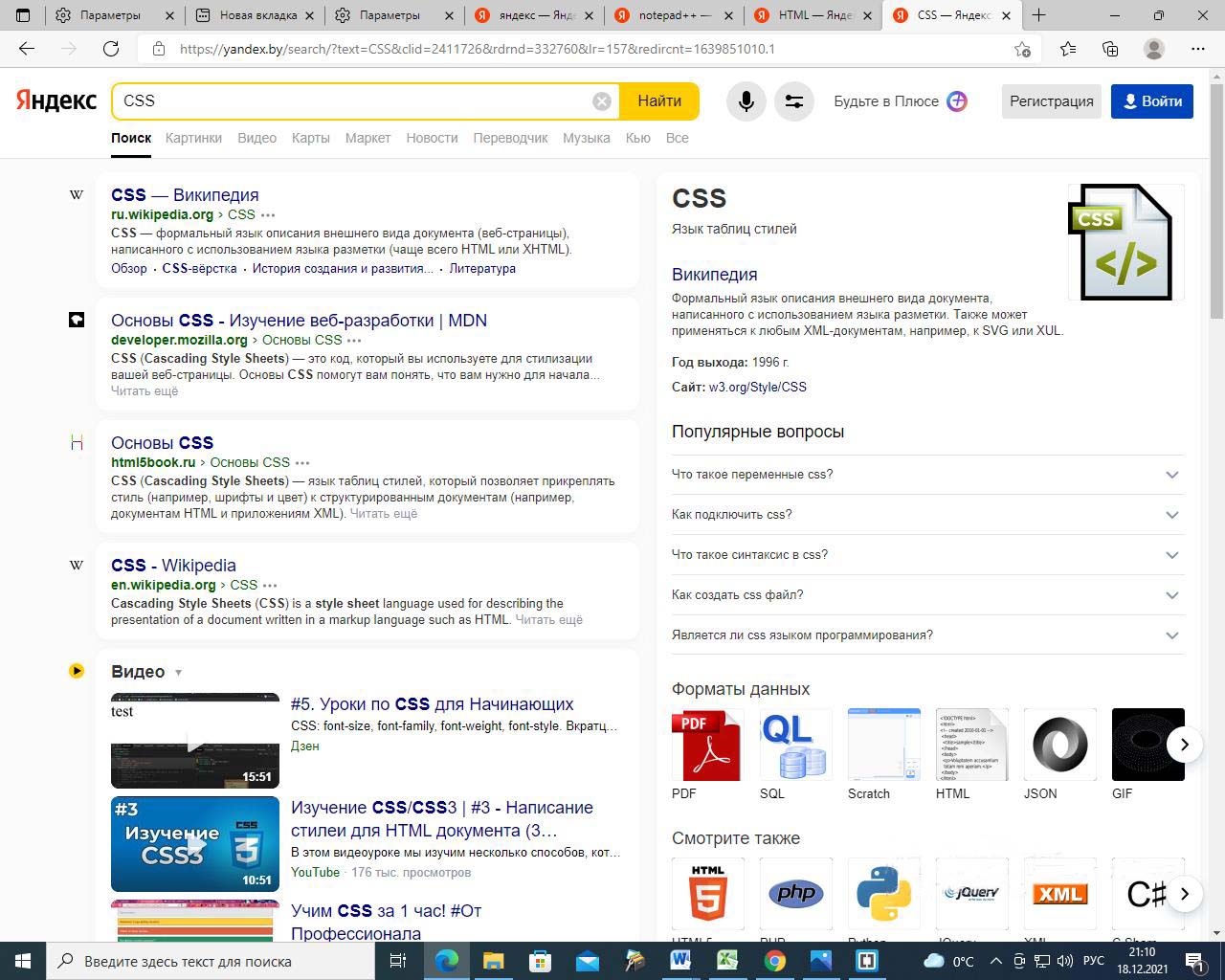Image resolution: width=1225 pixels, height=980 pixels.
Task: Open the "CSS — Википедия" result link
Action: [x=185, y=195]
